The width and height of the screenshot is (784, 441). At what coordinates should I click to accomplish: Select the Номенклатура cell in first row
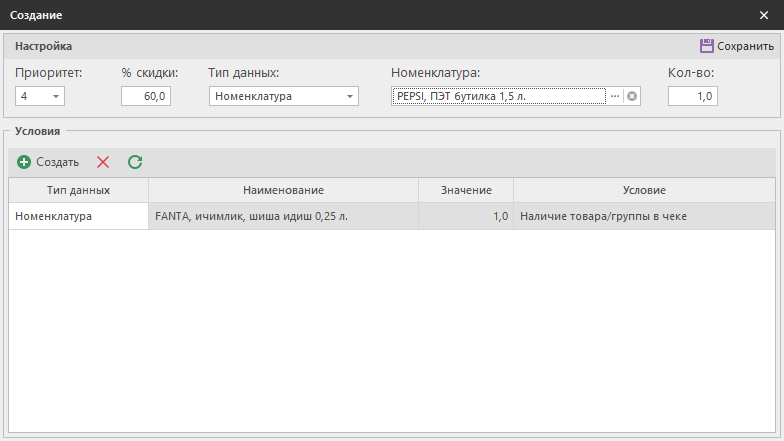(x=78, y=216)
